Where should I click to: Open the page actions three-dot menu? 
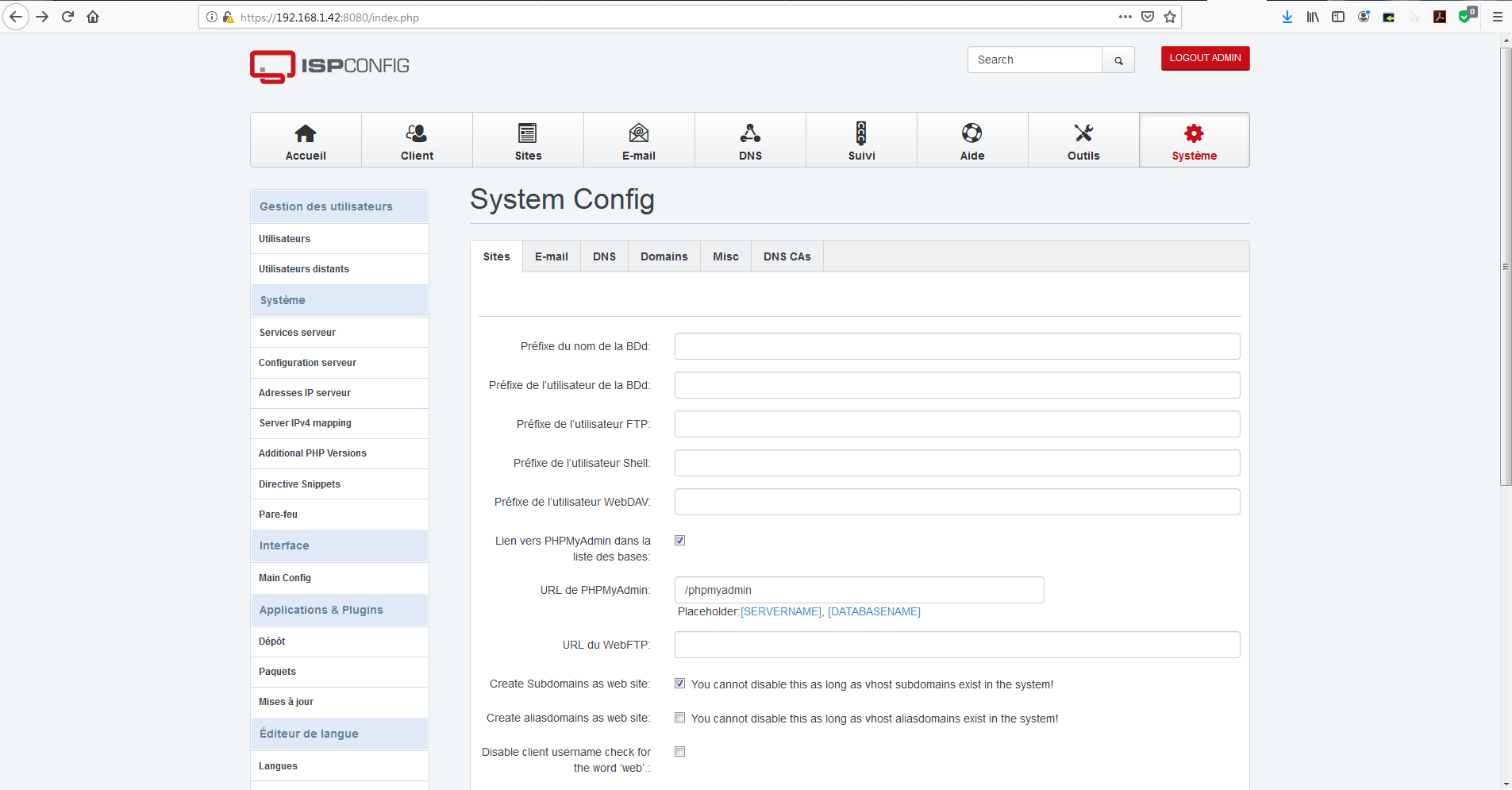(x=1125, y=17)
